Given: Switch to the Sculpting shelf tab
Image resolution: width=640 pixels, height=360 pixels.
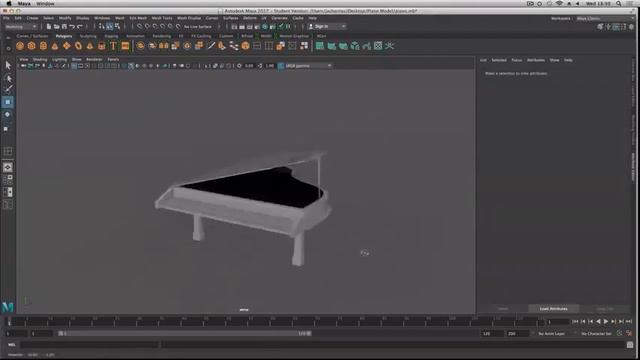Looking at the screenshot, I should tap(88, 36).
